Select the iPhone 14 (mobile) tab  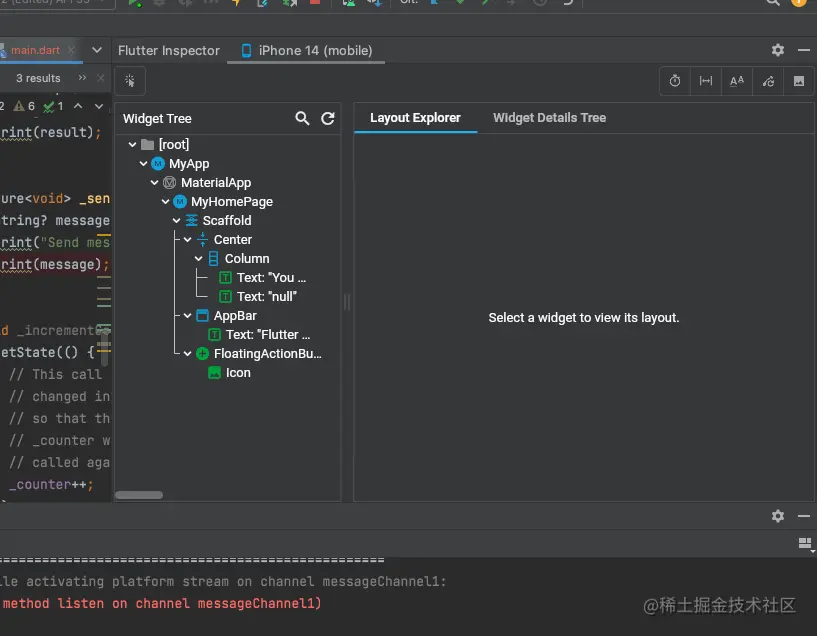(x=306, y=50)
